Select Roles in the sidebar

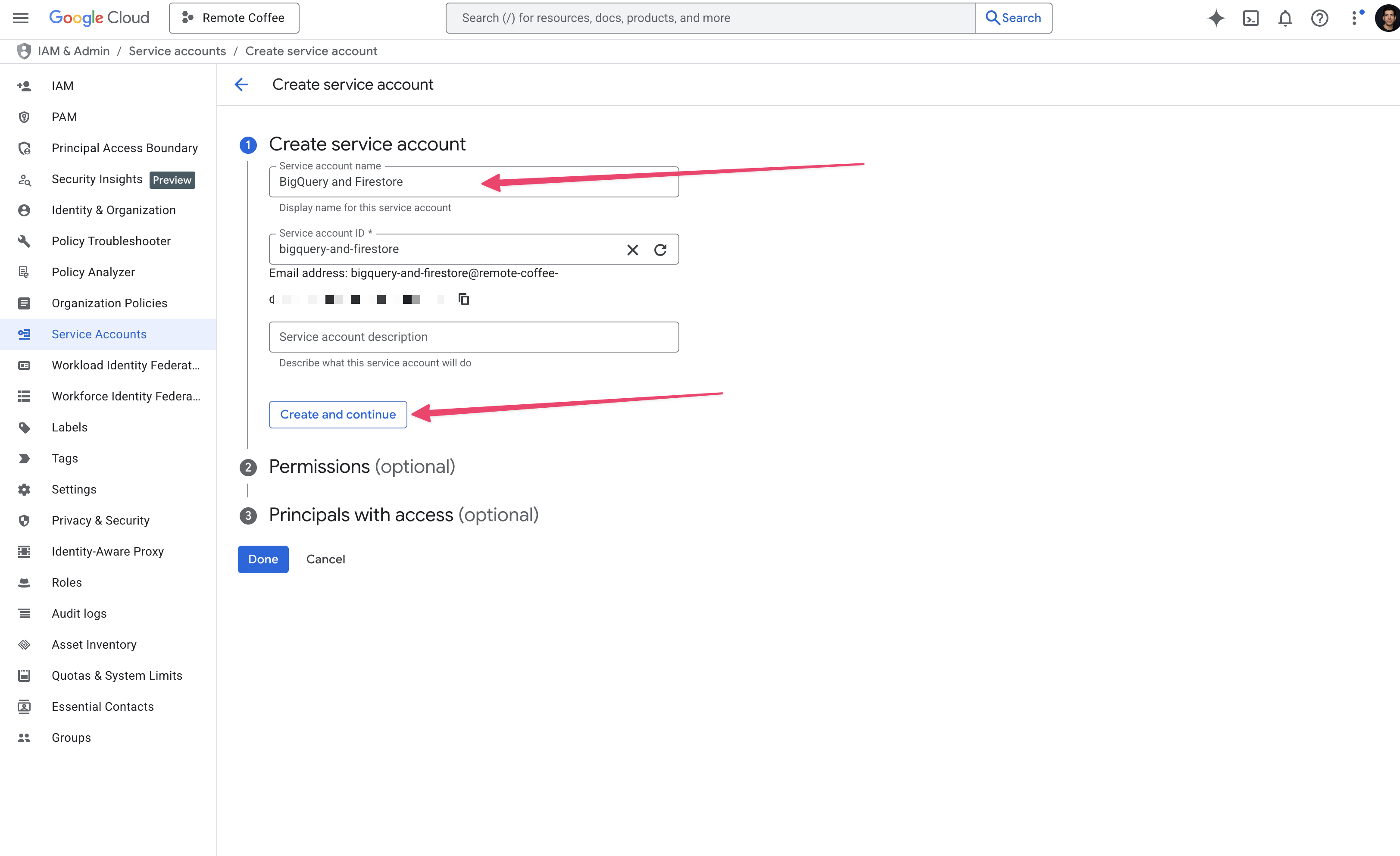point(66,582)
